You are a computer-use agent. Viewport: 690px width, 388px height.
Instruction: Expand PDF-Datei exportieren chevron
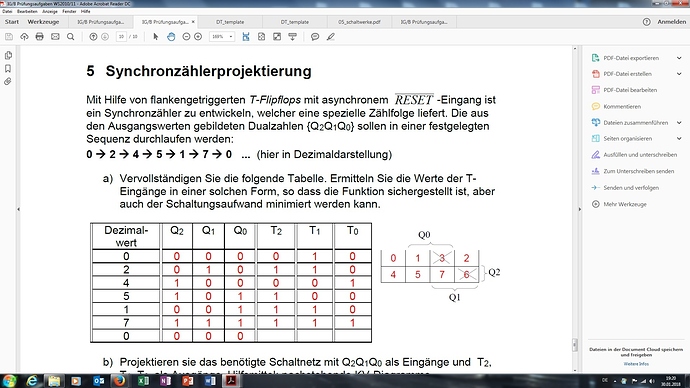tap(679, 58)
